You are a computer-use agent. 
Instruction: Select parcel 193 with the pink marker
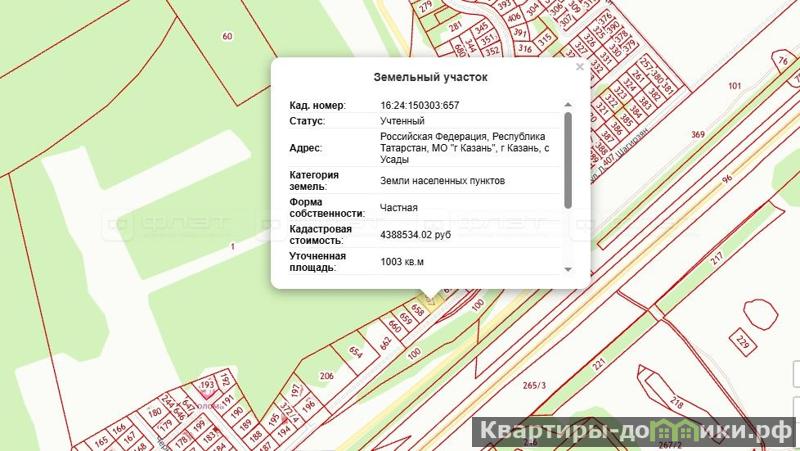(x=208, y=384)
